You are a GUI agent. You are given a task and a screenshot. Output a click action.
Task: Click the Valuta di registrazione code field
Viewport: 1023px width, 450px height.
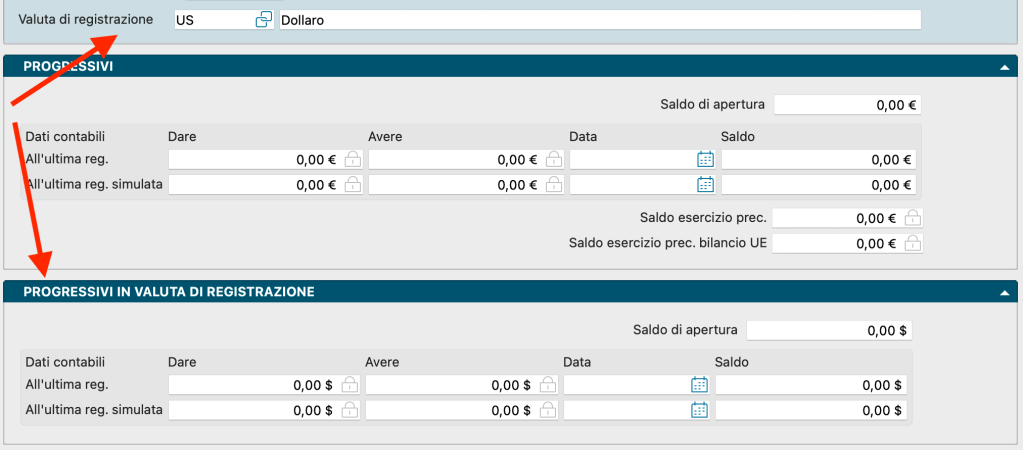click(212, 20)
